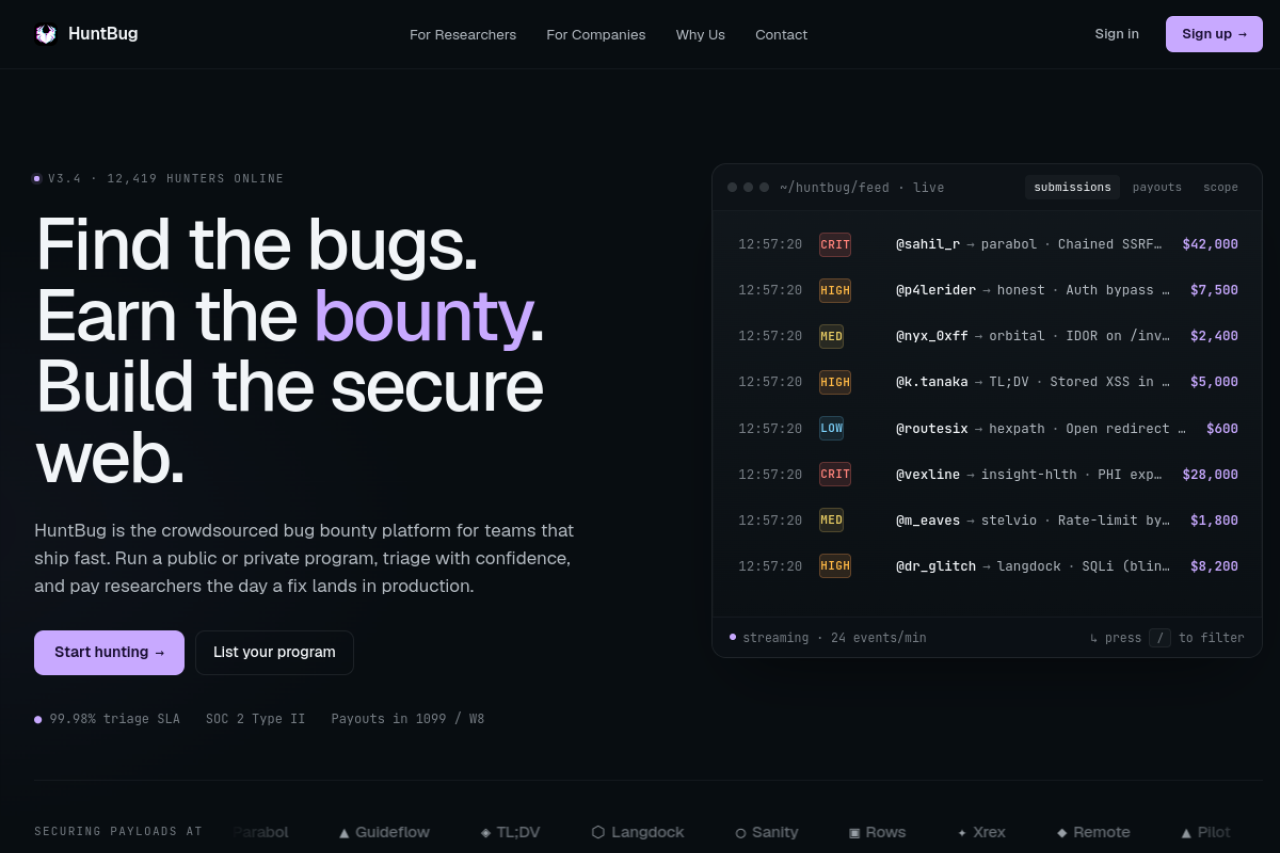Click the LOW badge on the @routesix row
Viewport: 1280px width, 853px height.
pyautogui.click(x=831, y=428)
